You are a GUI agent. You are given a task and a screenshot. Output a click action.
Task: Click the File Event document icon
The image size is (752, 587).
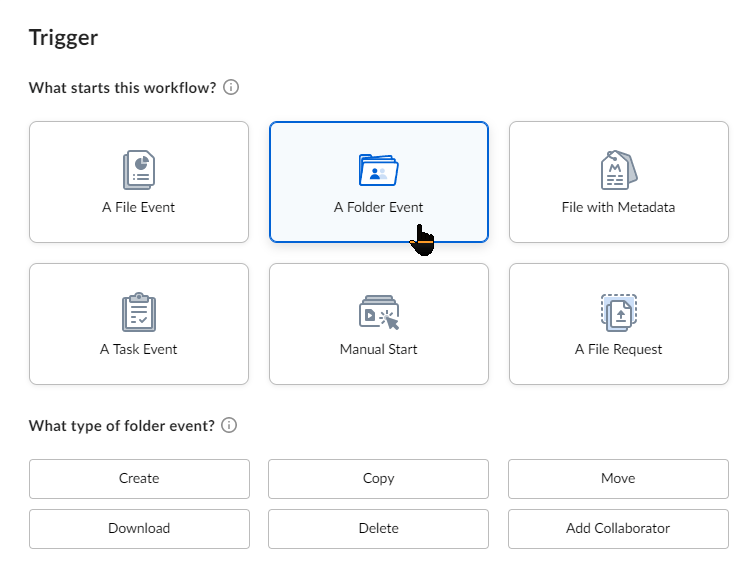139,170
